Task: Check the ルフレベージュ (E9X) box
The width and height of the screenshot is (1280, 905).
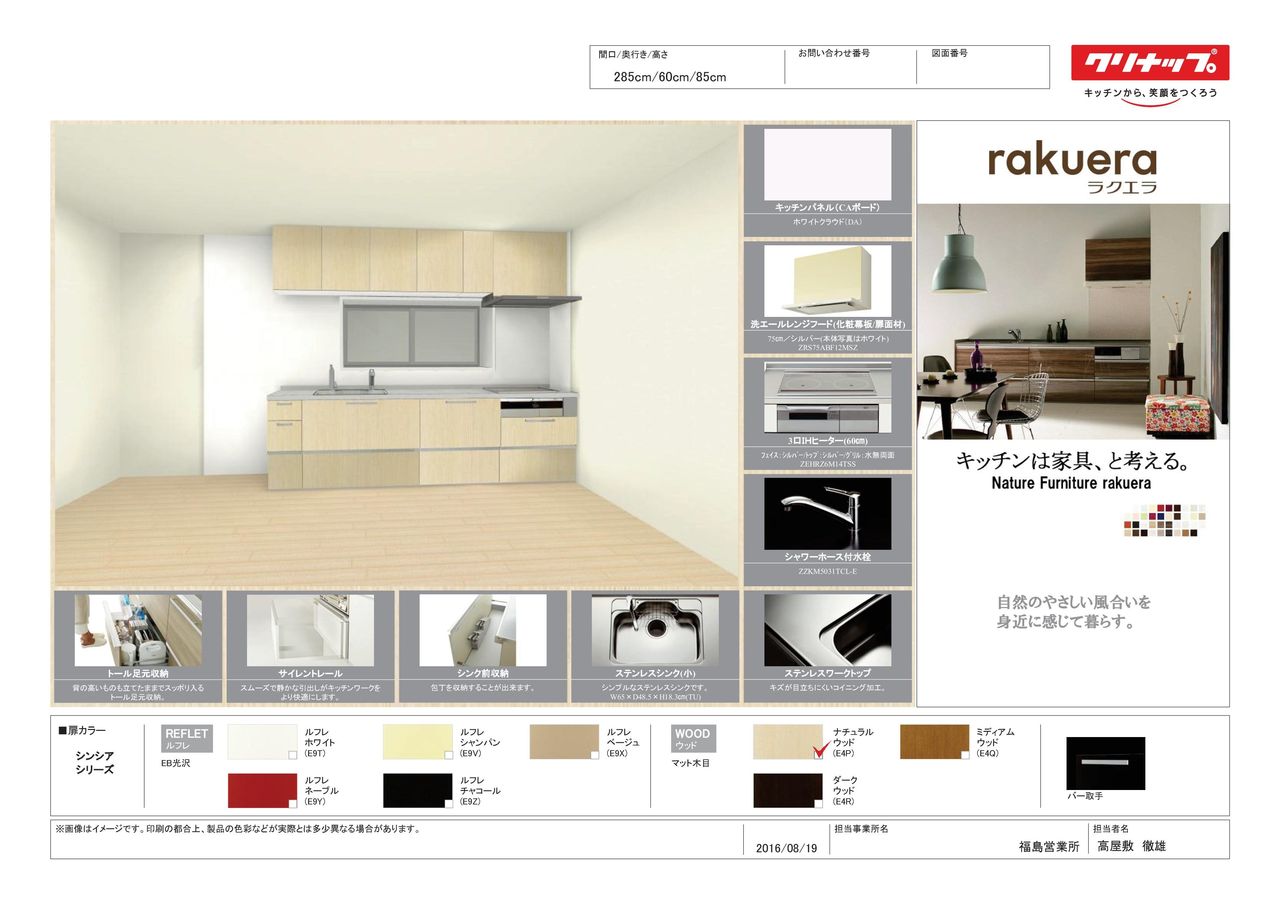Action: click(x=593, y=755)
